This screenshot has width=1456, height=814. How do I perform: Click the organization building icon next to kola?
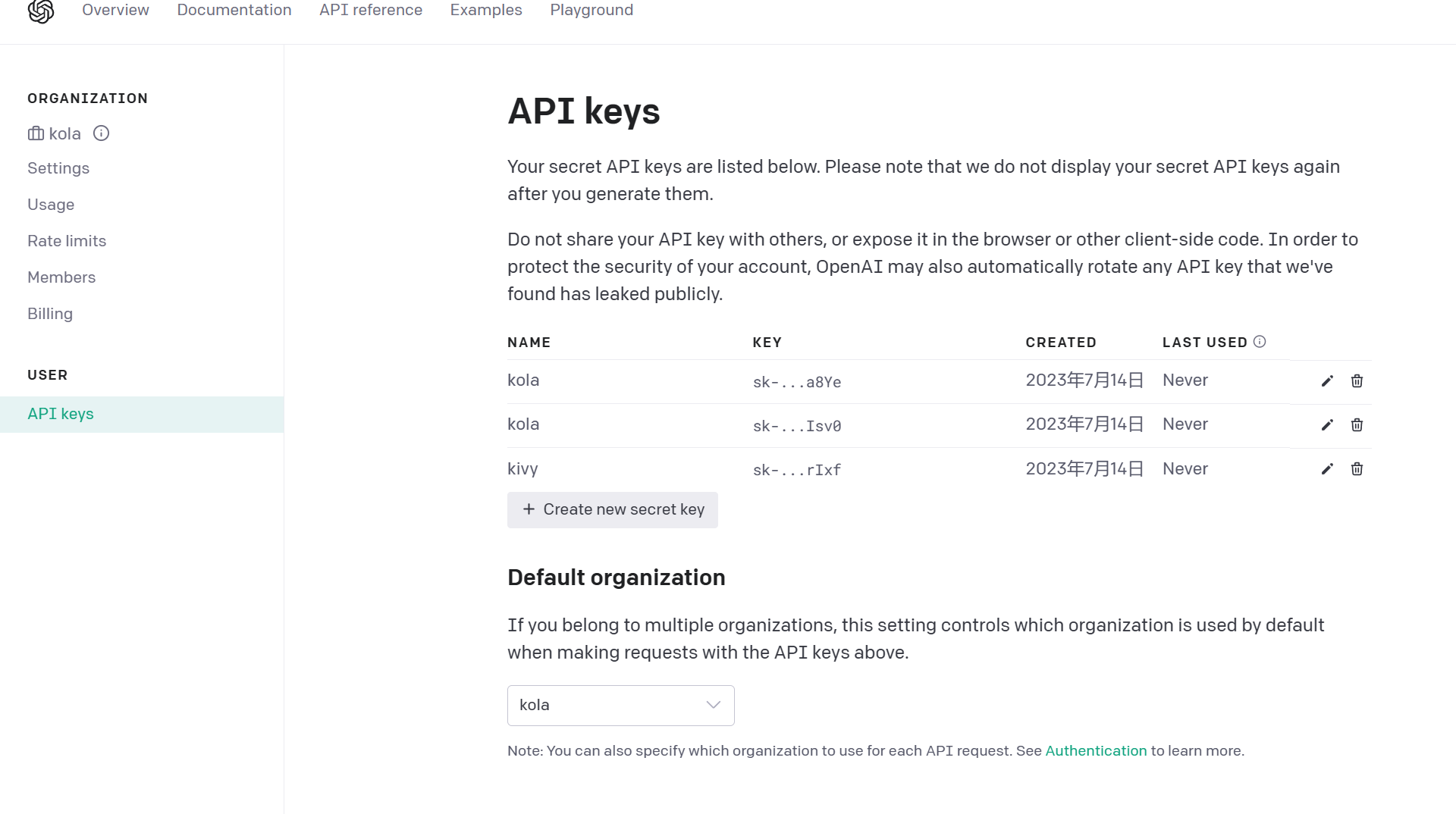click(x=36, y=133)
